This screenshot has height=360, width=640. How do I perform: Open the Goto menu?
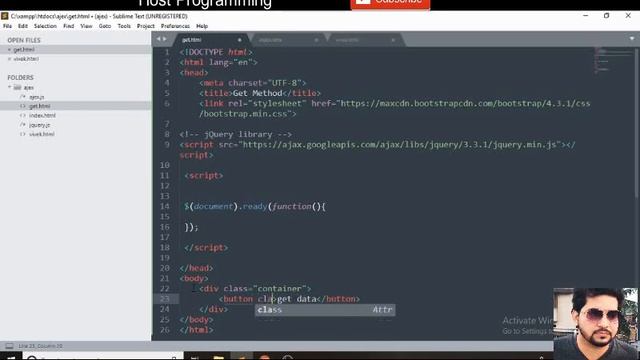point(105,26)
